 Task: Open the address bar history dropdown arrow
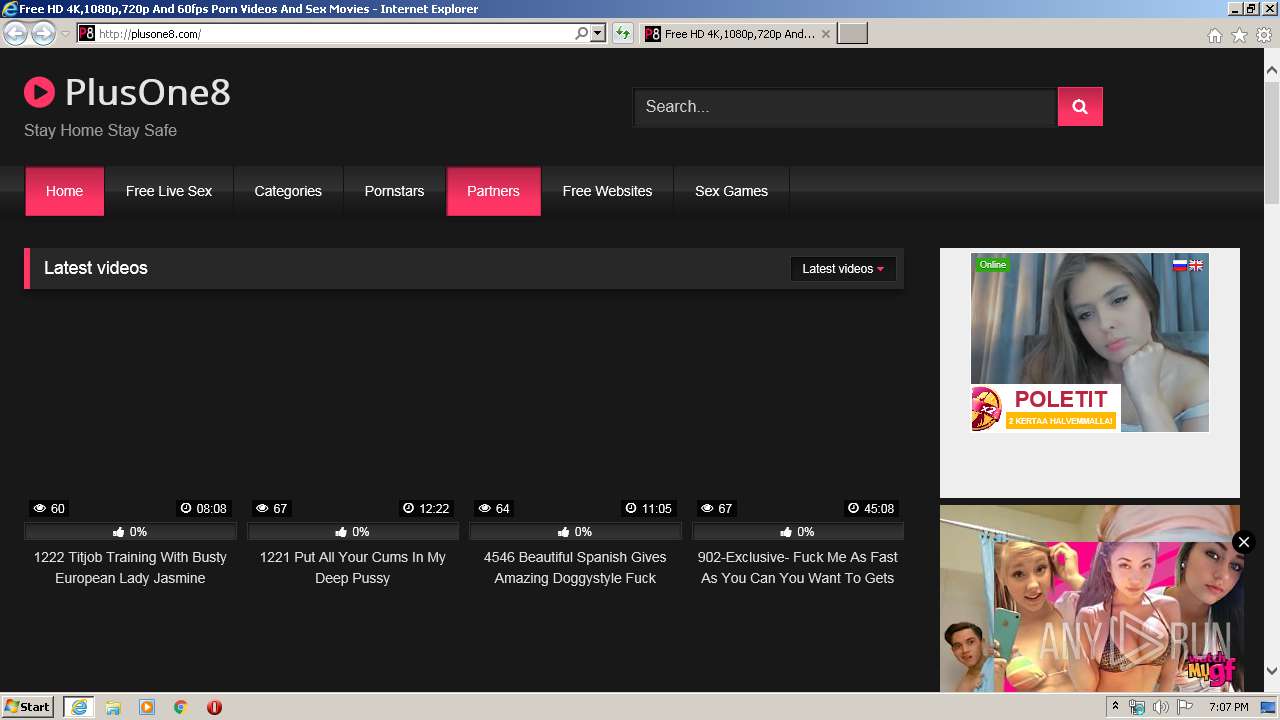[x=598, y=34]
